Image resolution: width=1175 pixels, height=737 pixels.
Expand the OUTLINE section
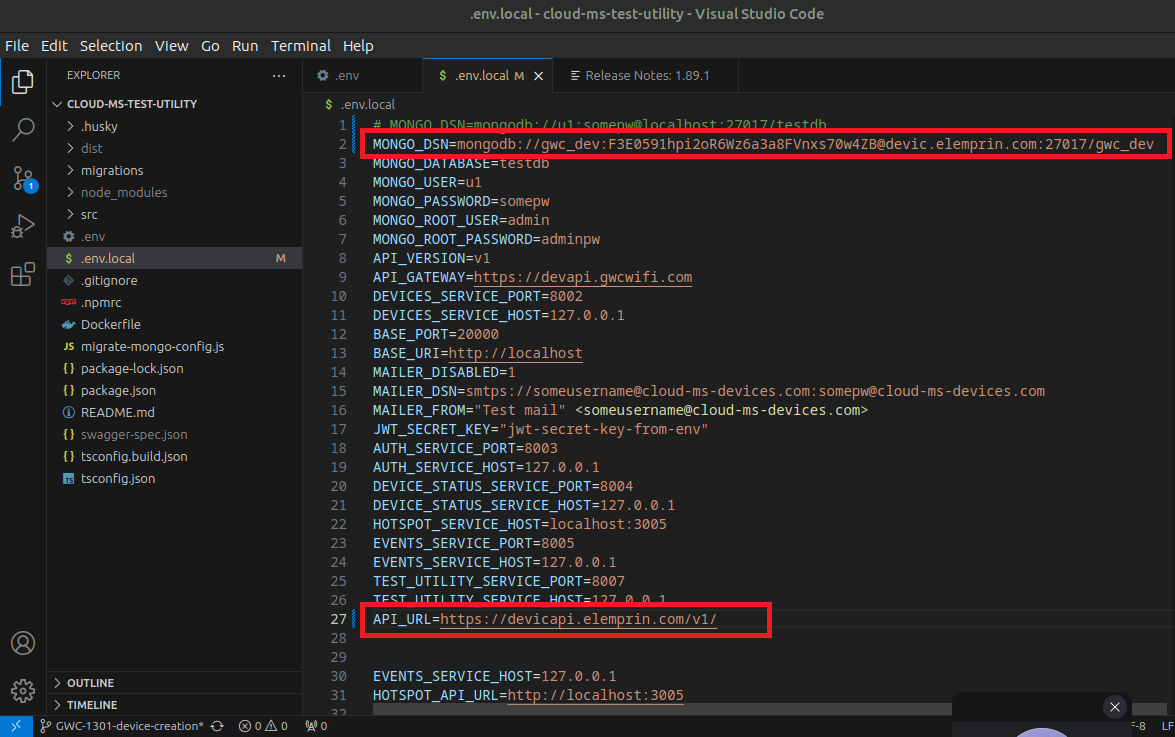click(x=90, y=683)
